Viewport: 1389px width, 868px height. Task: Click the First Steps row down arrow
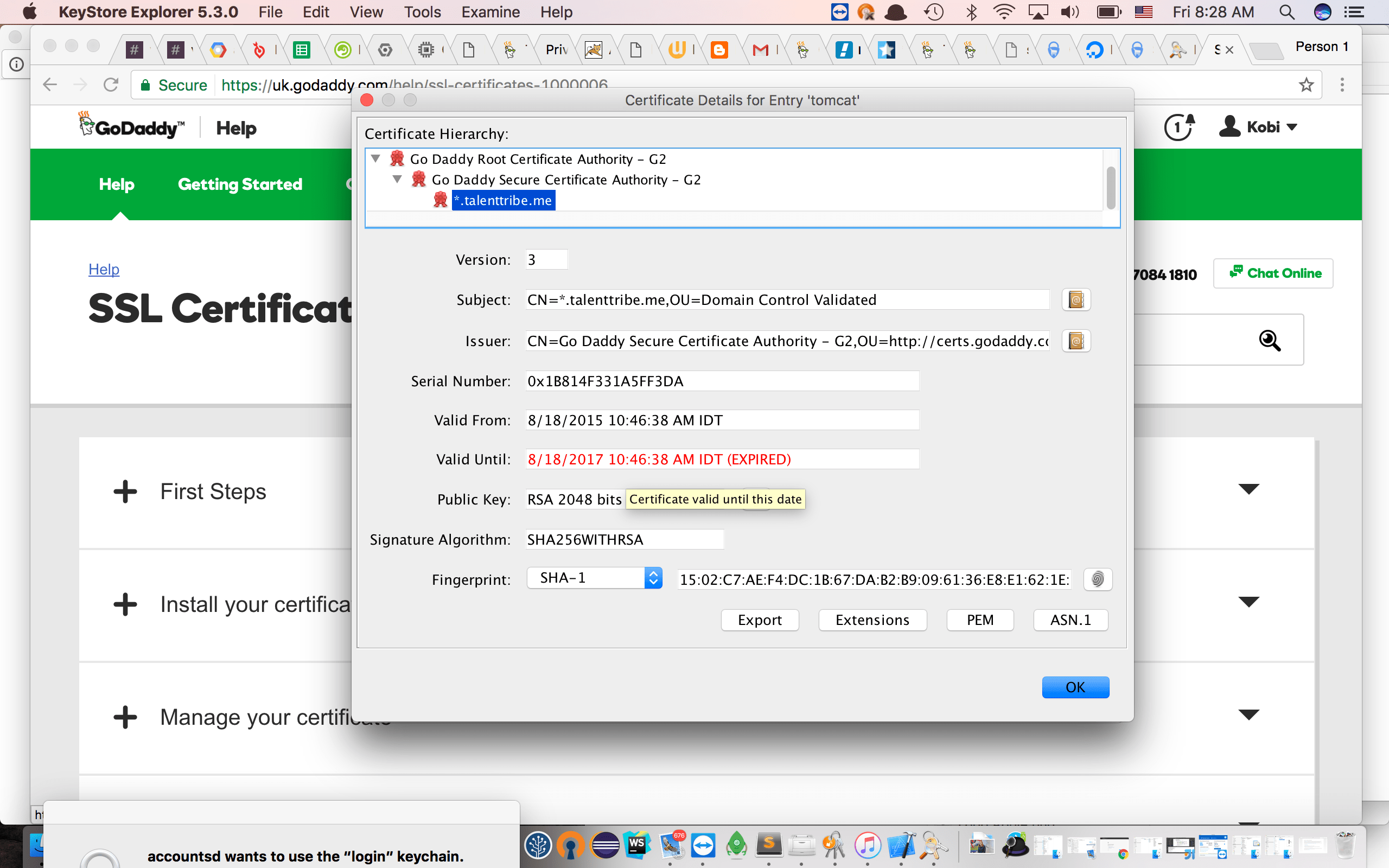1248,489
